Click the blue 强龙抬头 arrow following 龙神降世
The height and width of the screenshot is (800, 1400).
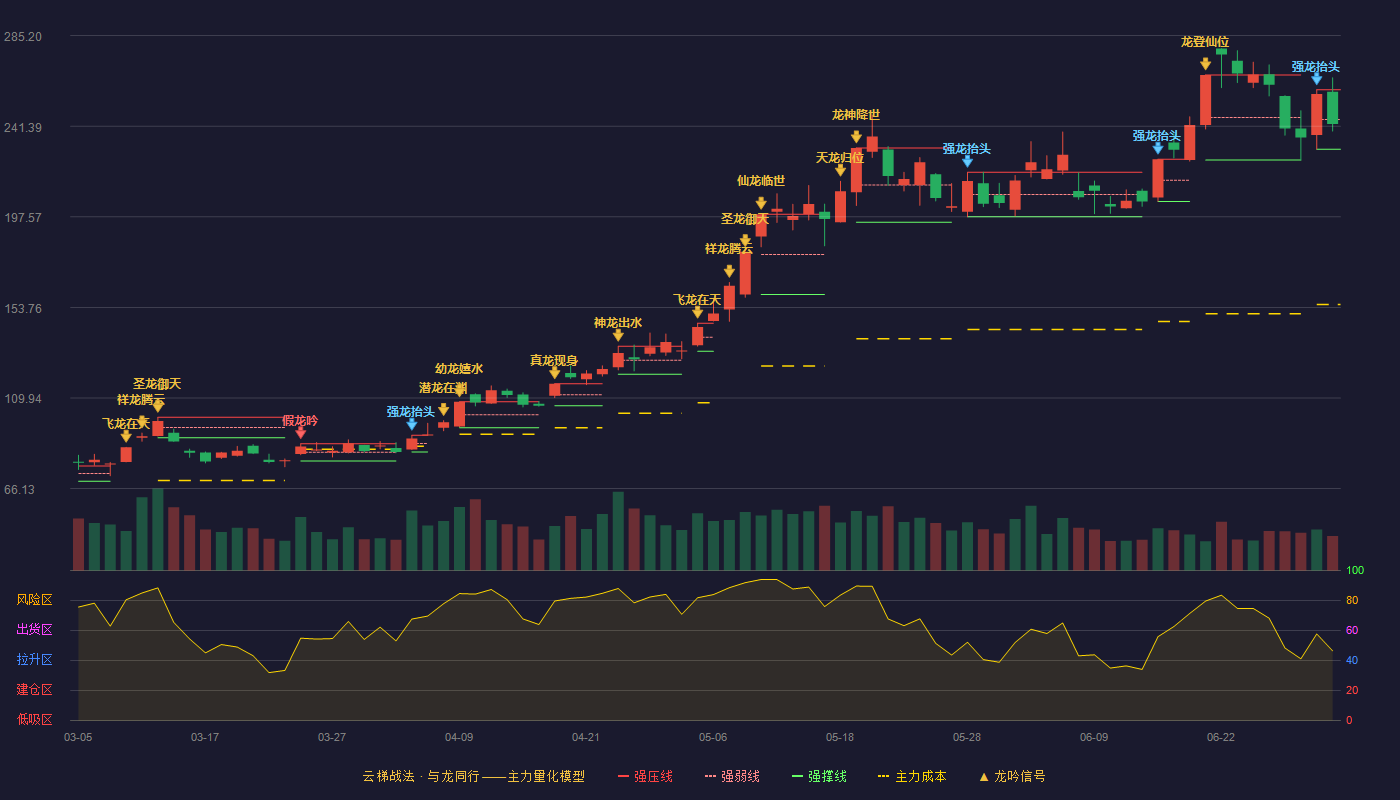point(967,161)
